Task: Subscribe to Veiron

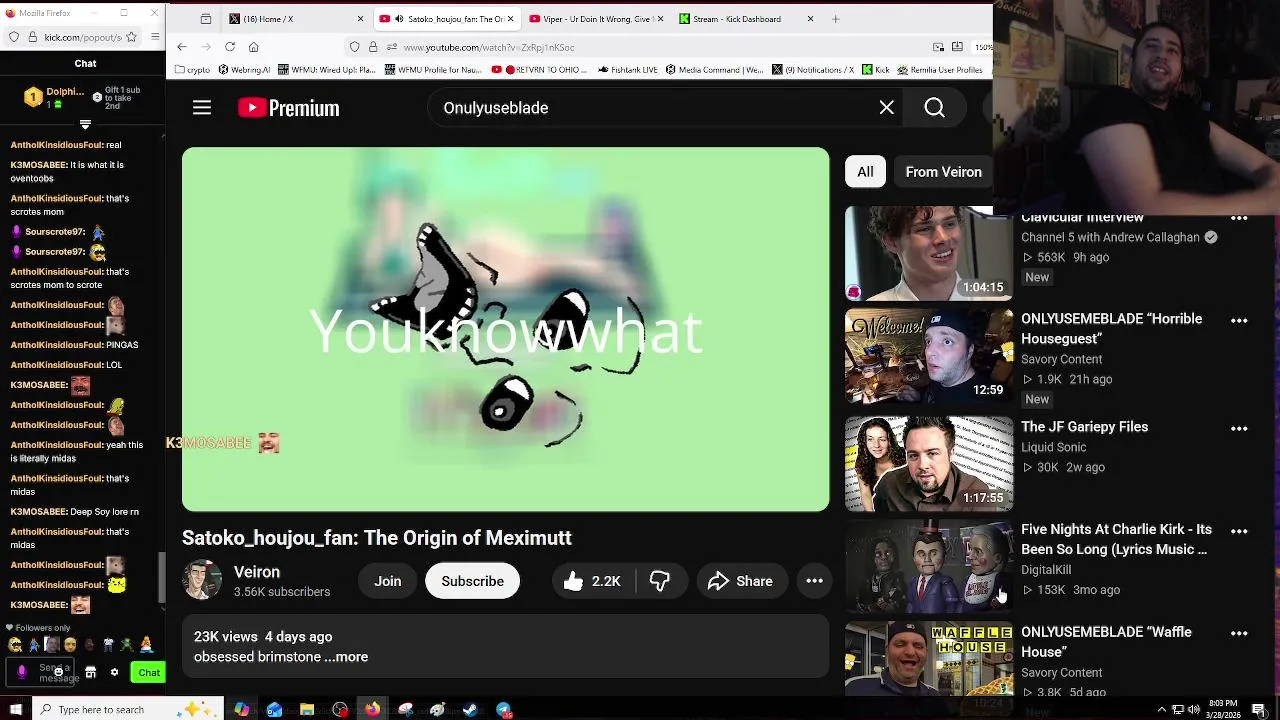Action: click(472, 581)
